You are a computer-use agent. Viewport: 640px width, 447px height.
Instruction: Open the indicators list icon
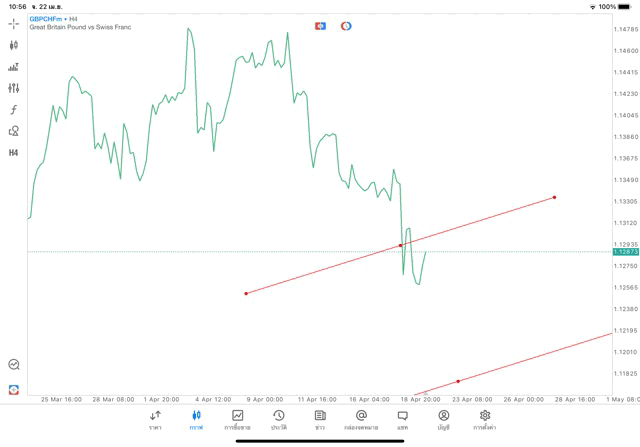click(14, 67)
